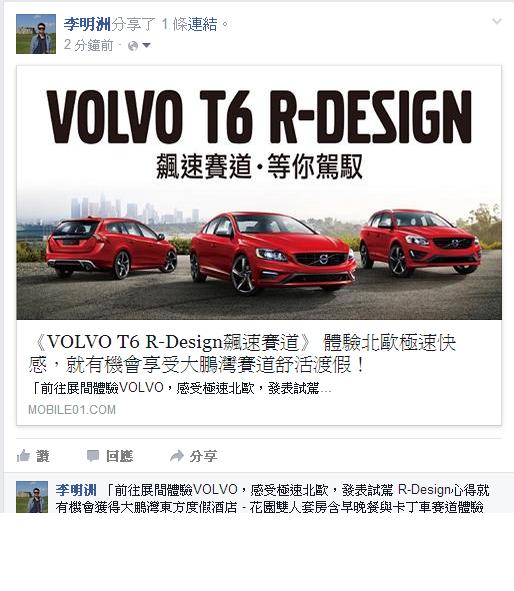
Task: Click the speech bubble comment icon
Action: click(93, 456)
